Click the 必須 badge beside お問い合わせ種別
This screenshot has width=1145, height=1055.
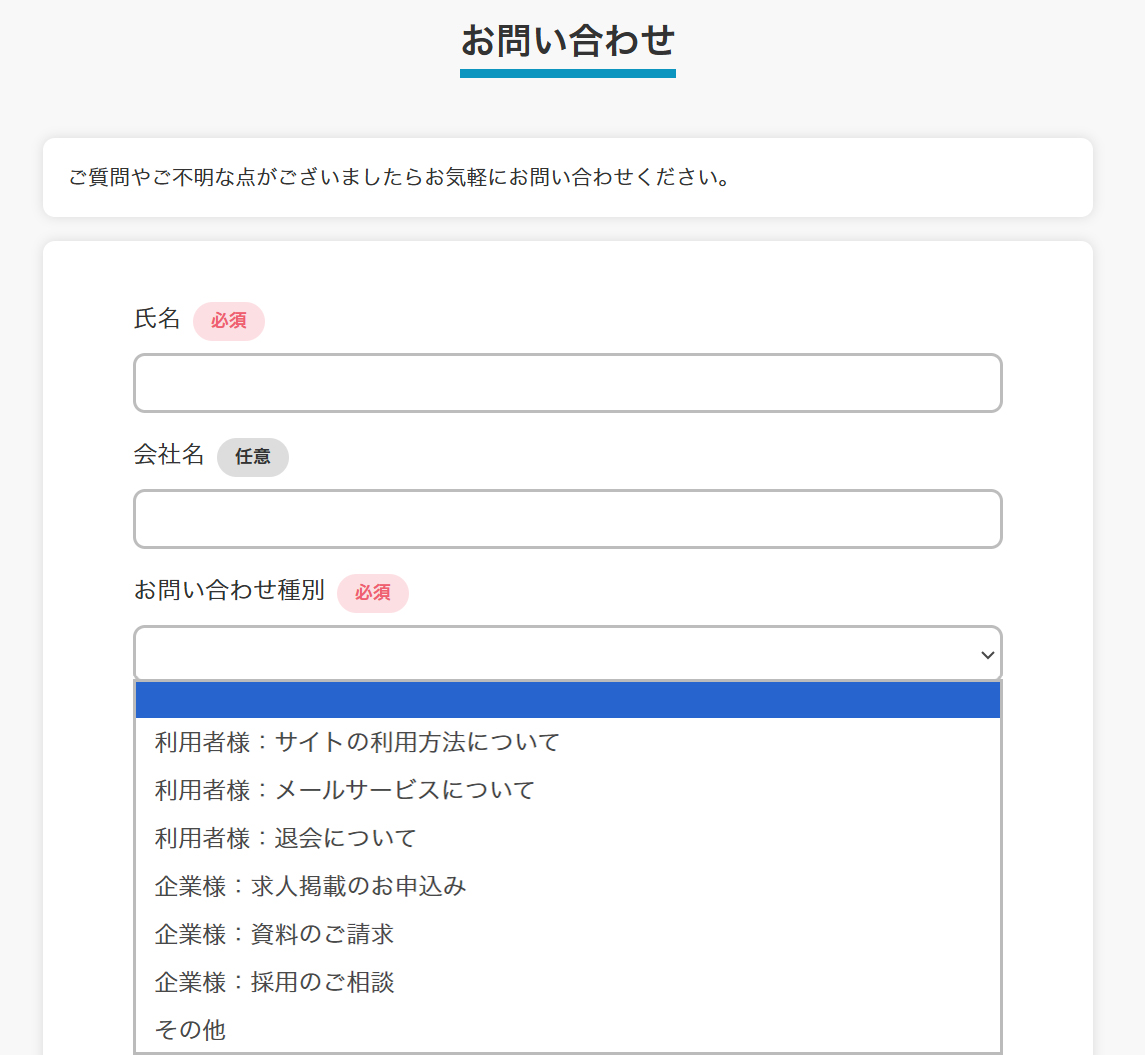[x=372, y=593]
